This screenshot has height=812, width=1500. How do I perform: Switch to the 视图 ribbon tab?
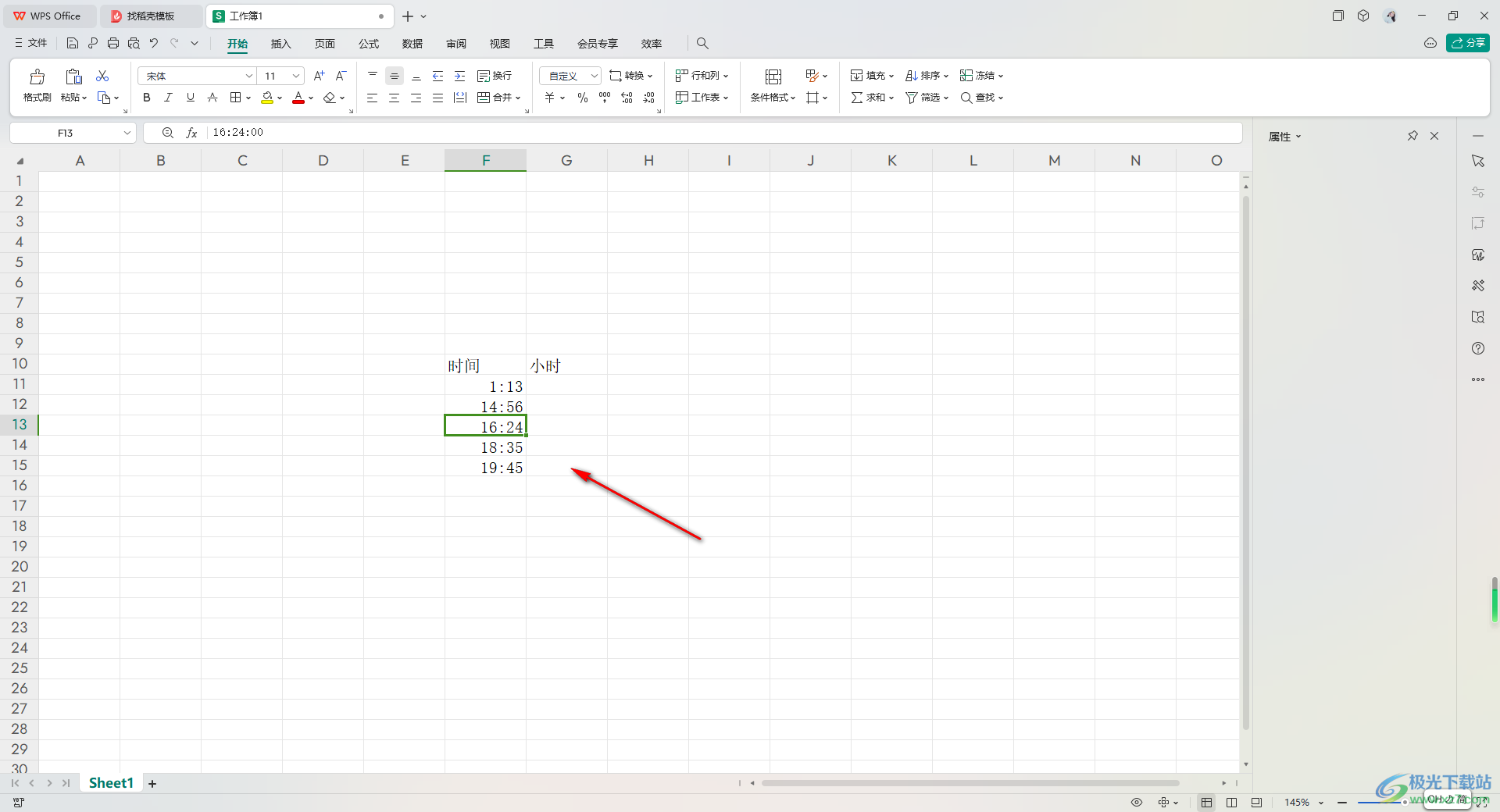tap(500, 44)
